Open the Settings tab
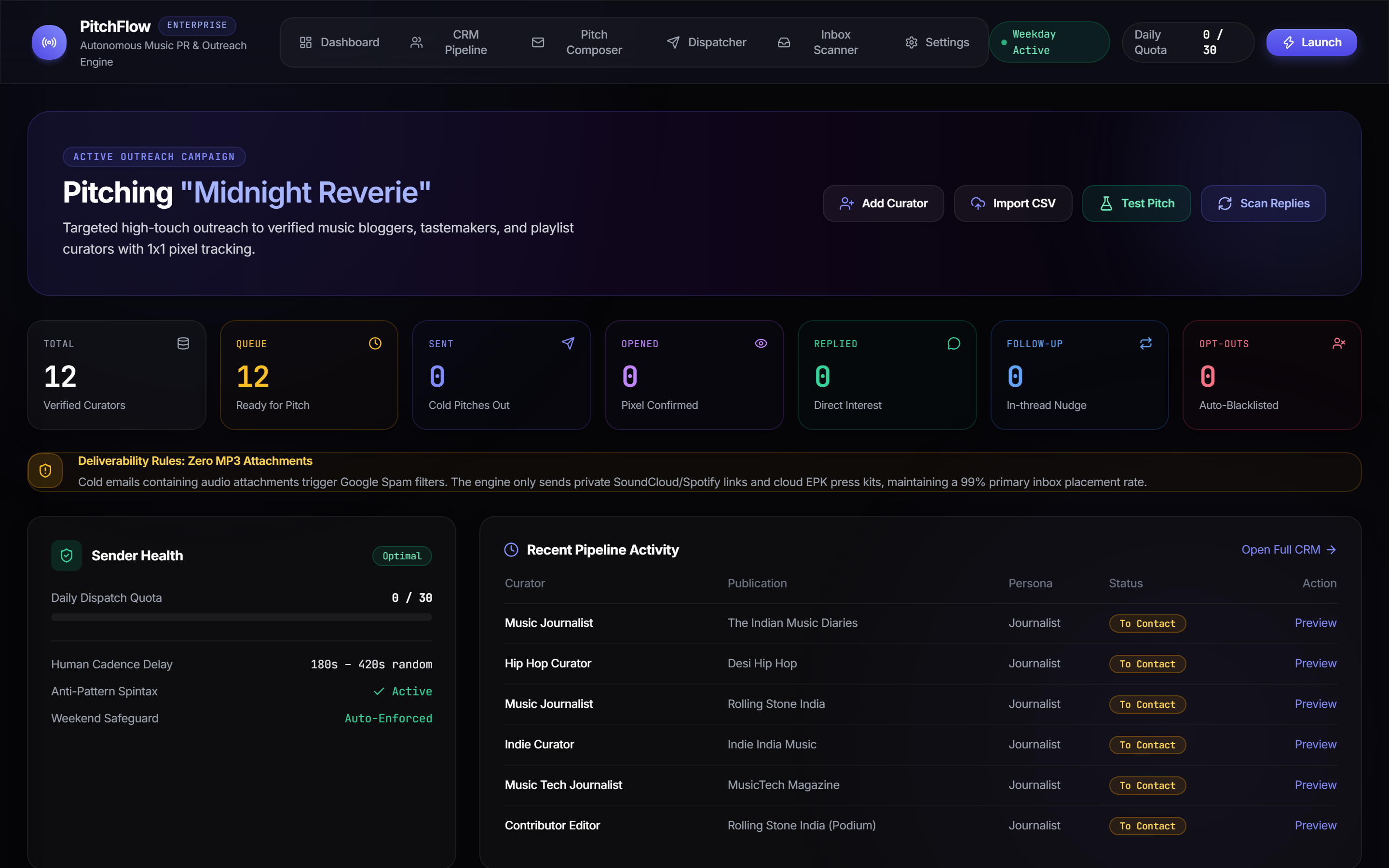This screenshot has width=1389, height=868. coord(937,42)
